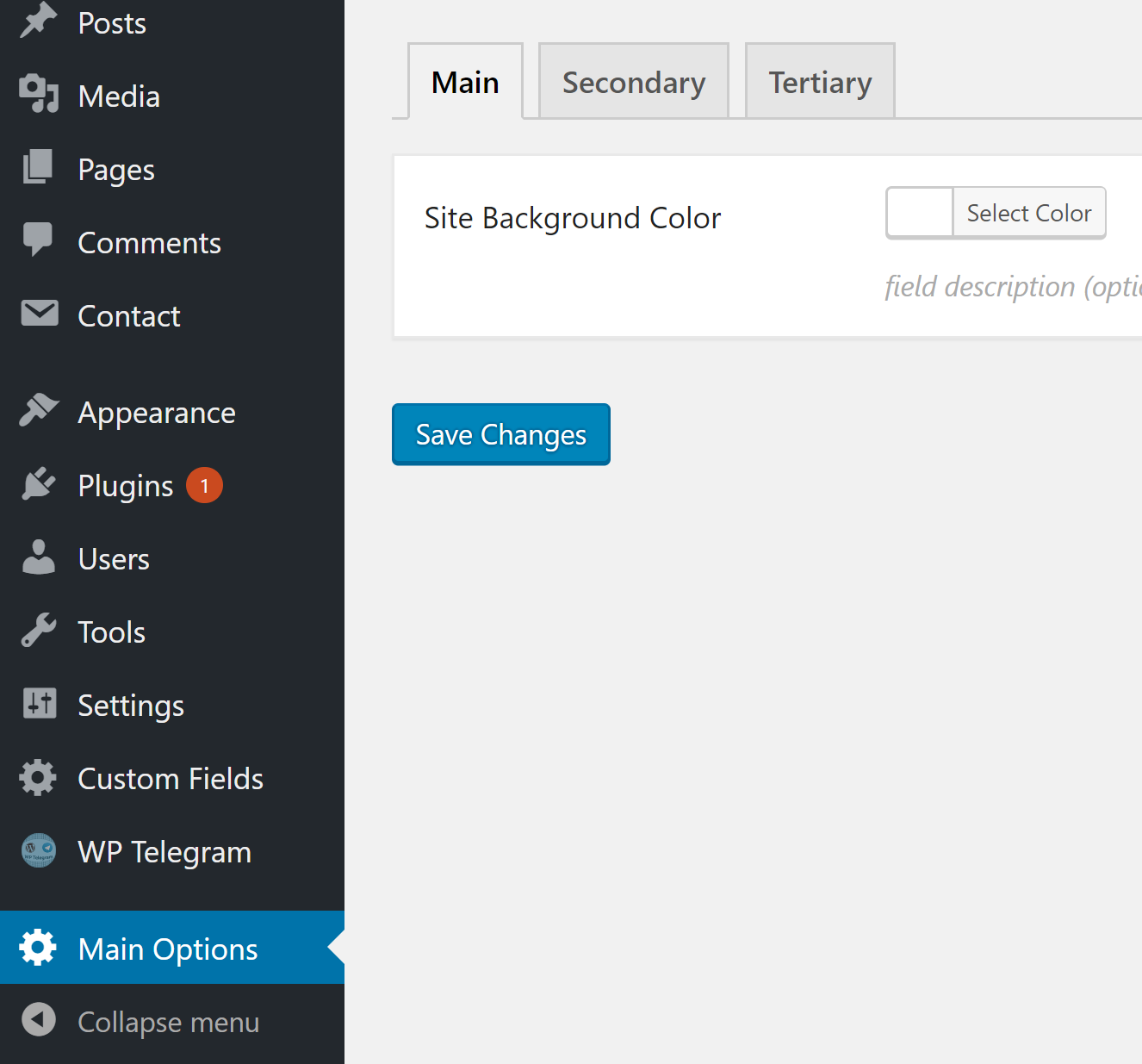
Task: Click the white background color swatch
Action: pos(920,213)
